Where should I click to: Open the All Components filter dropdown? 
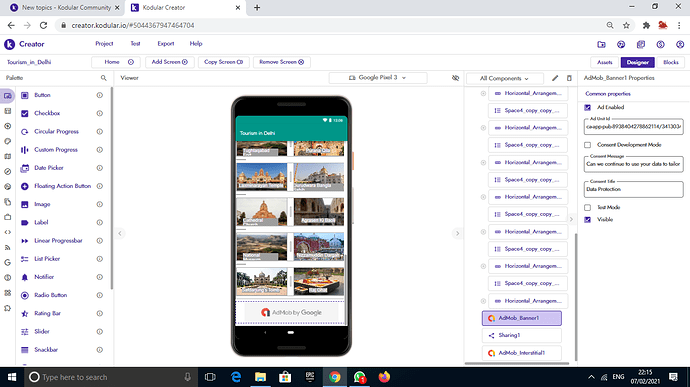point(504,78)
